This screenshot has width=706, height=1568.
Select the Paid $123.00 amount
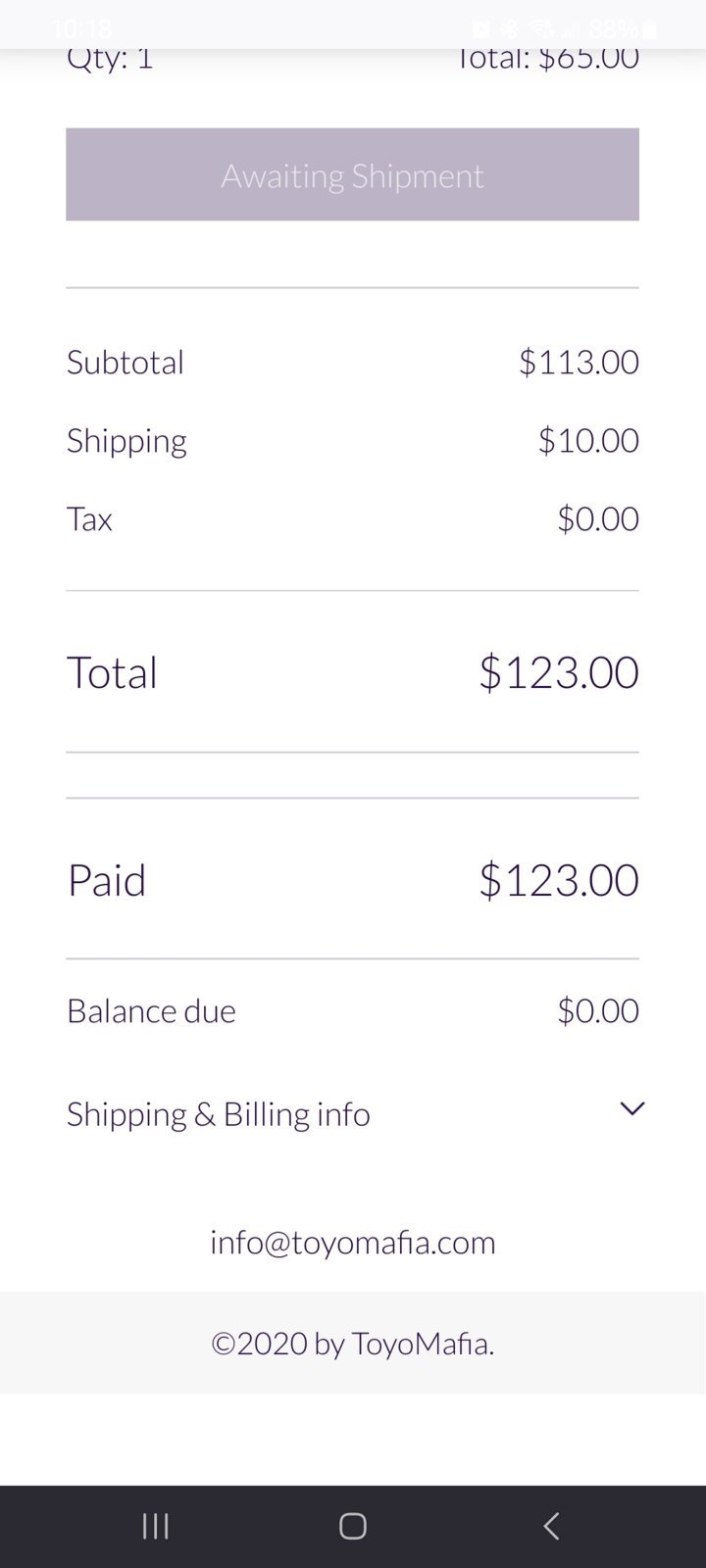coord(559,880)
